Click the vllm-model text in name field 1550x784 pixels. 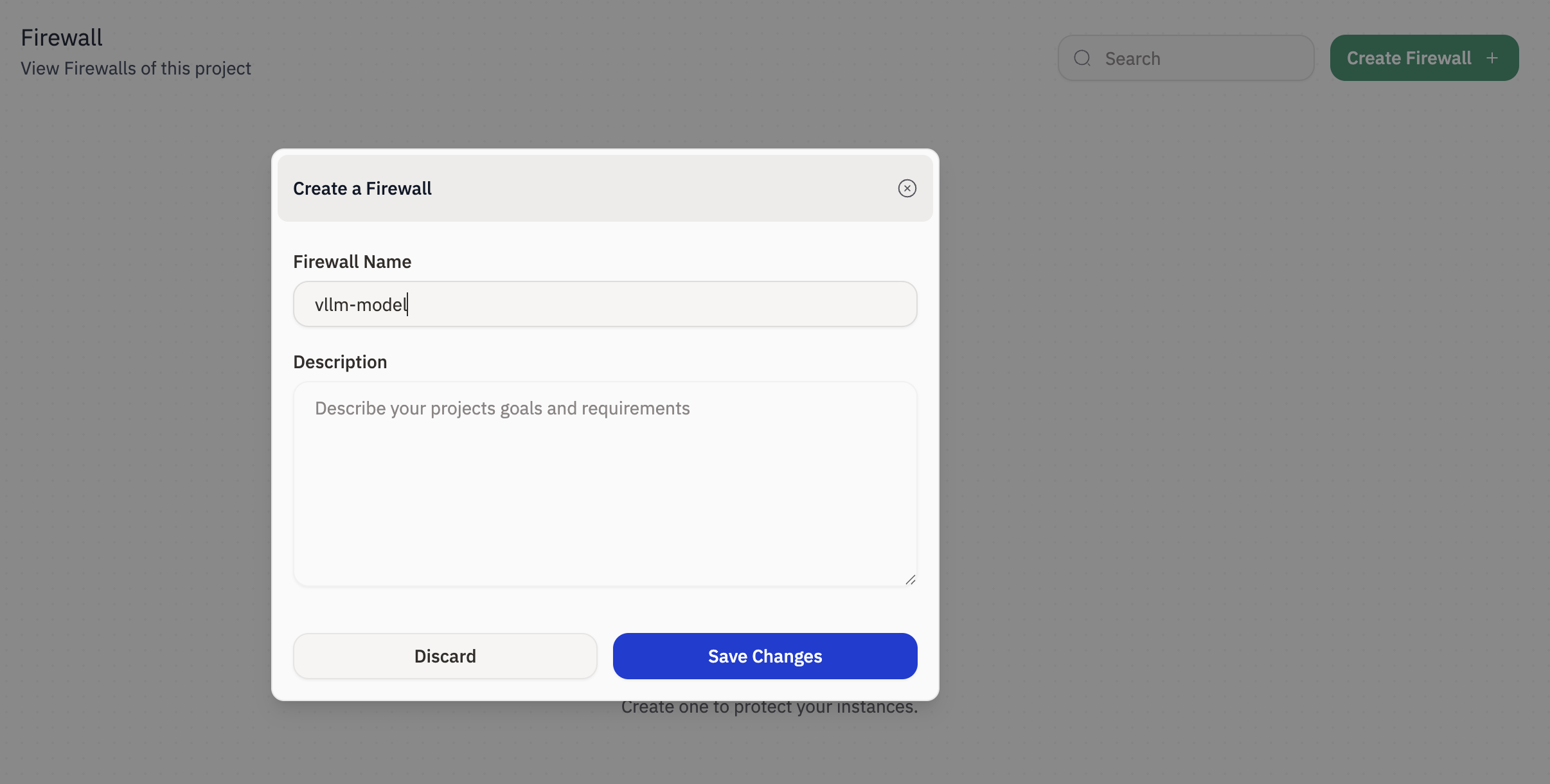(360, 305)
